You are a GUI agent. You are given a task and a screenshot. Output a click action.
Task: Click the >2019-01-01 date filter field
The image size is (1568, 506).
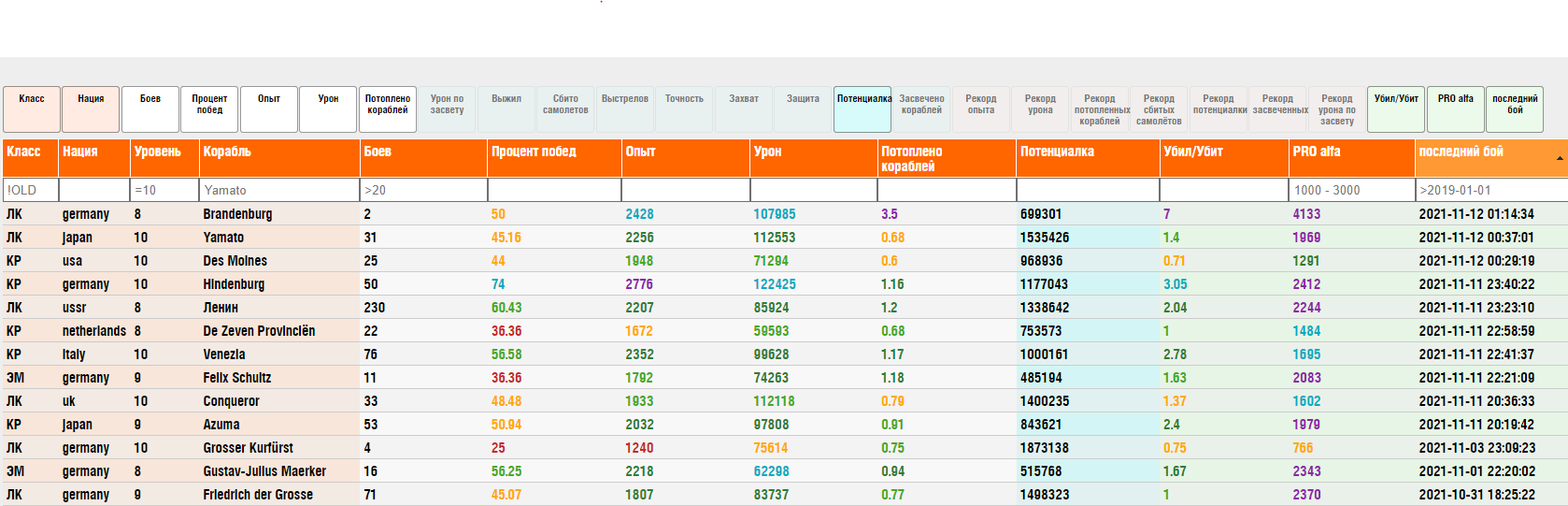coord(1490,190)
